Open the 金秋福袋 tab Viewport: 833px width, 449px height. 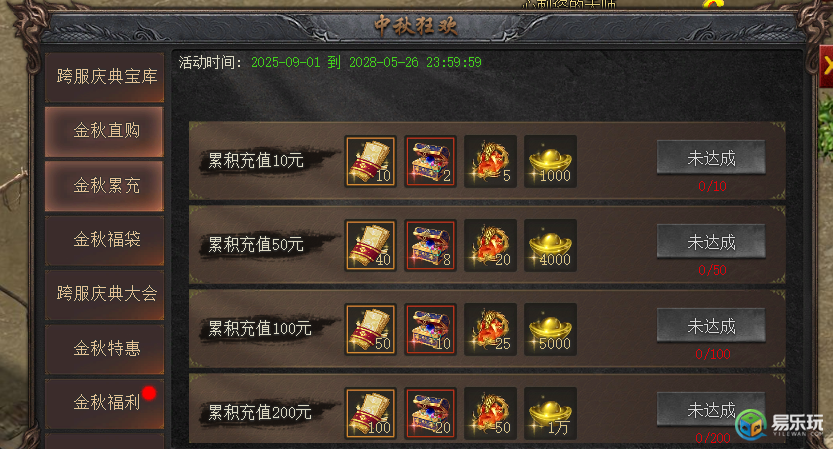pyautogui.click(x=105, y=240)
